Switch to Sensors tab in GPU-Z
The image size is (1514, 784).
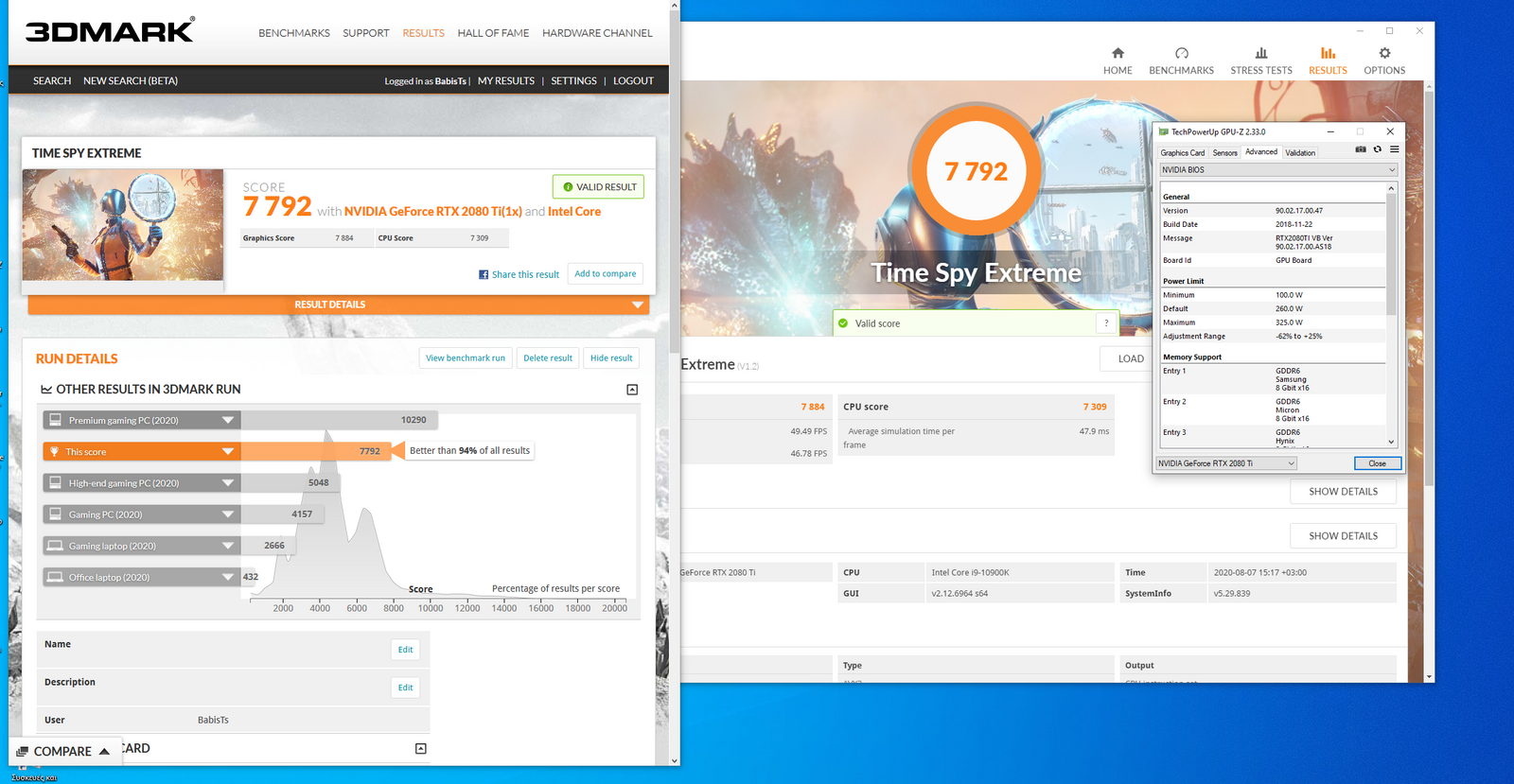tap(1225, 152)
